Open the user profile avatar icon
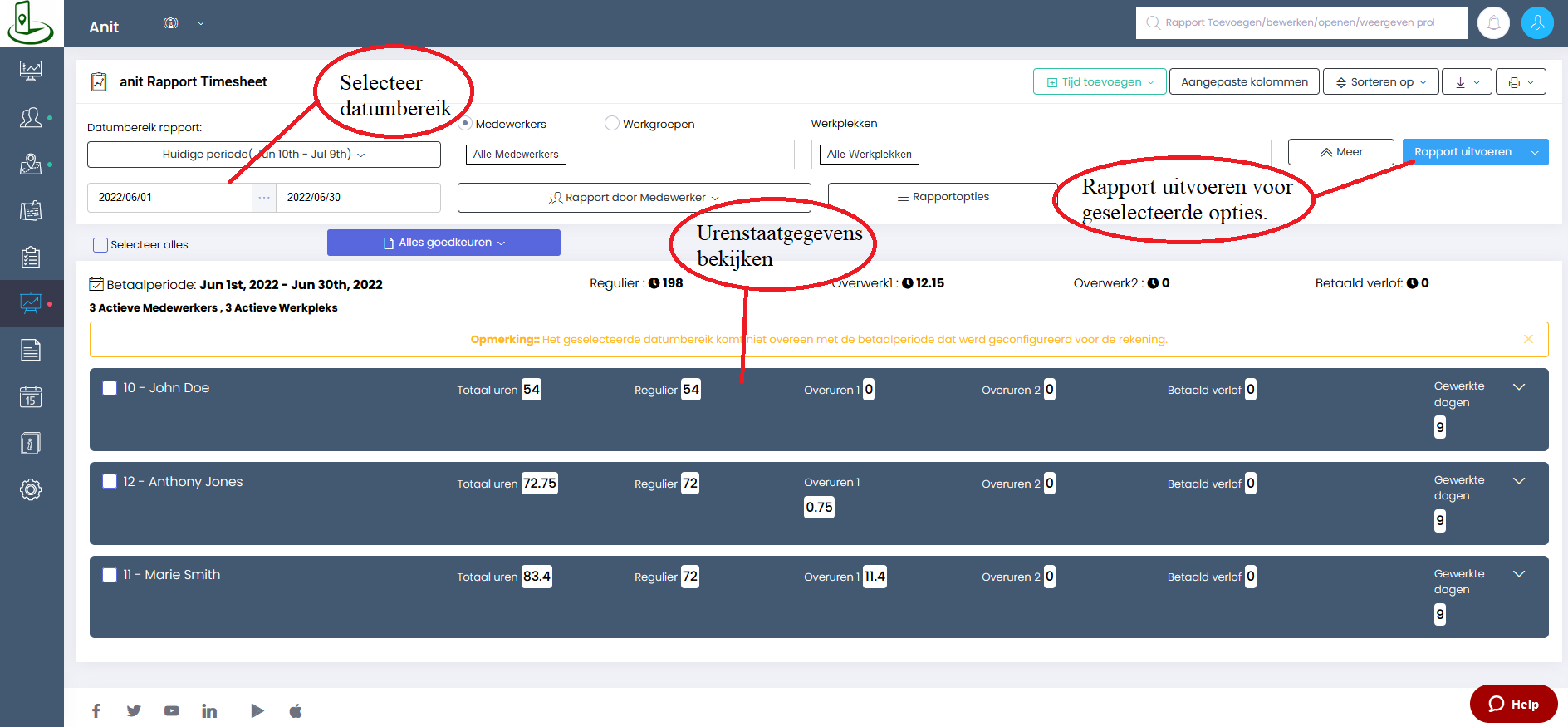 click(1537, 23)
